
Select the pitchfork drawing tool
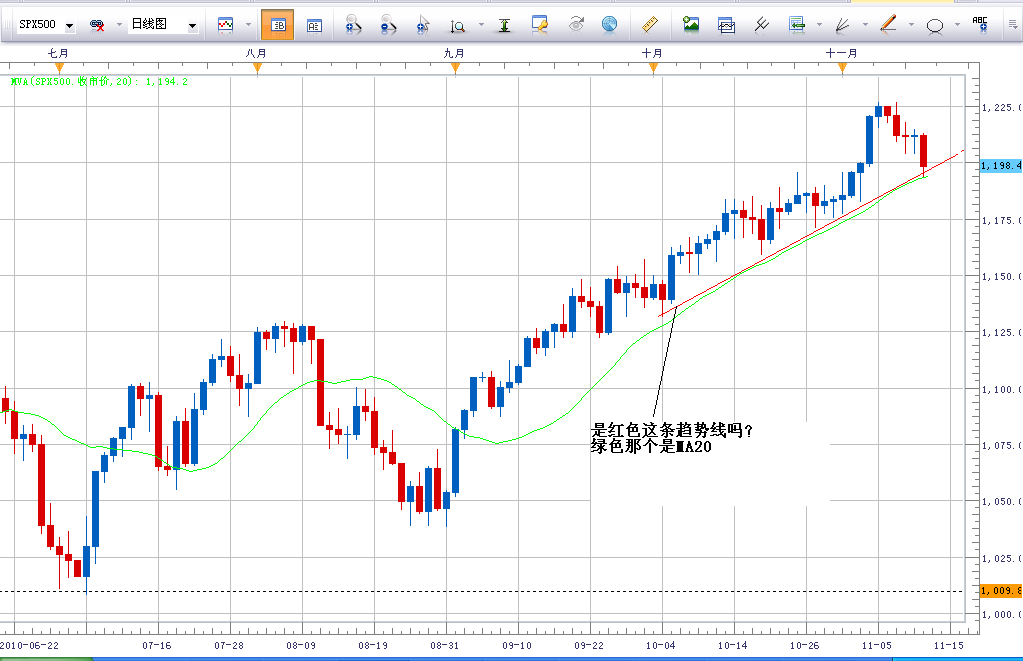761,25
